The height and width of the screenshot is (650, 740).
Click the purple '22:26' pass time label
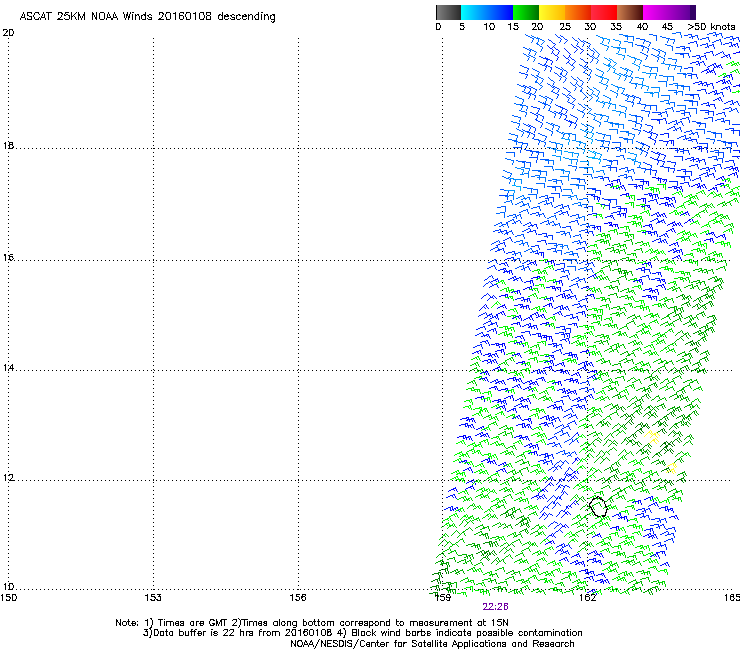495,607
